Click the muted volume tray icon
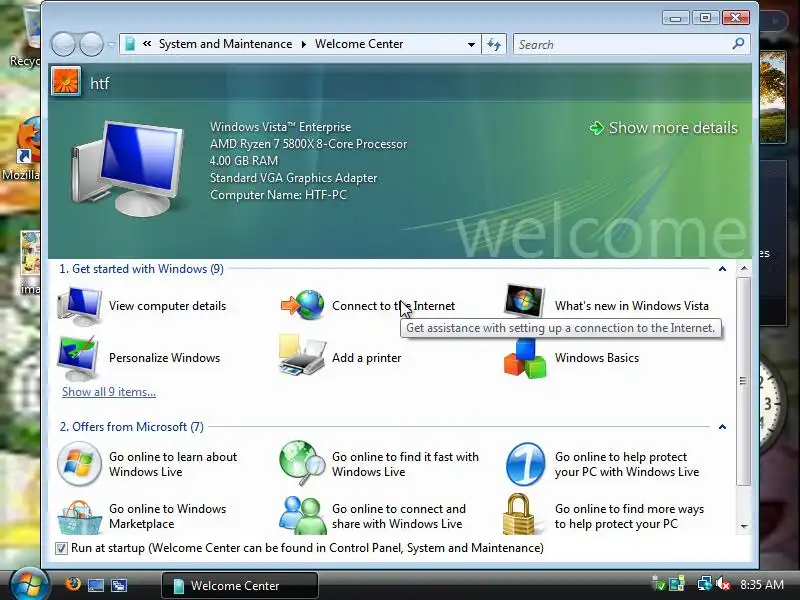This screenshot has height=600, width=800. [722, 584]
